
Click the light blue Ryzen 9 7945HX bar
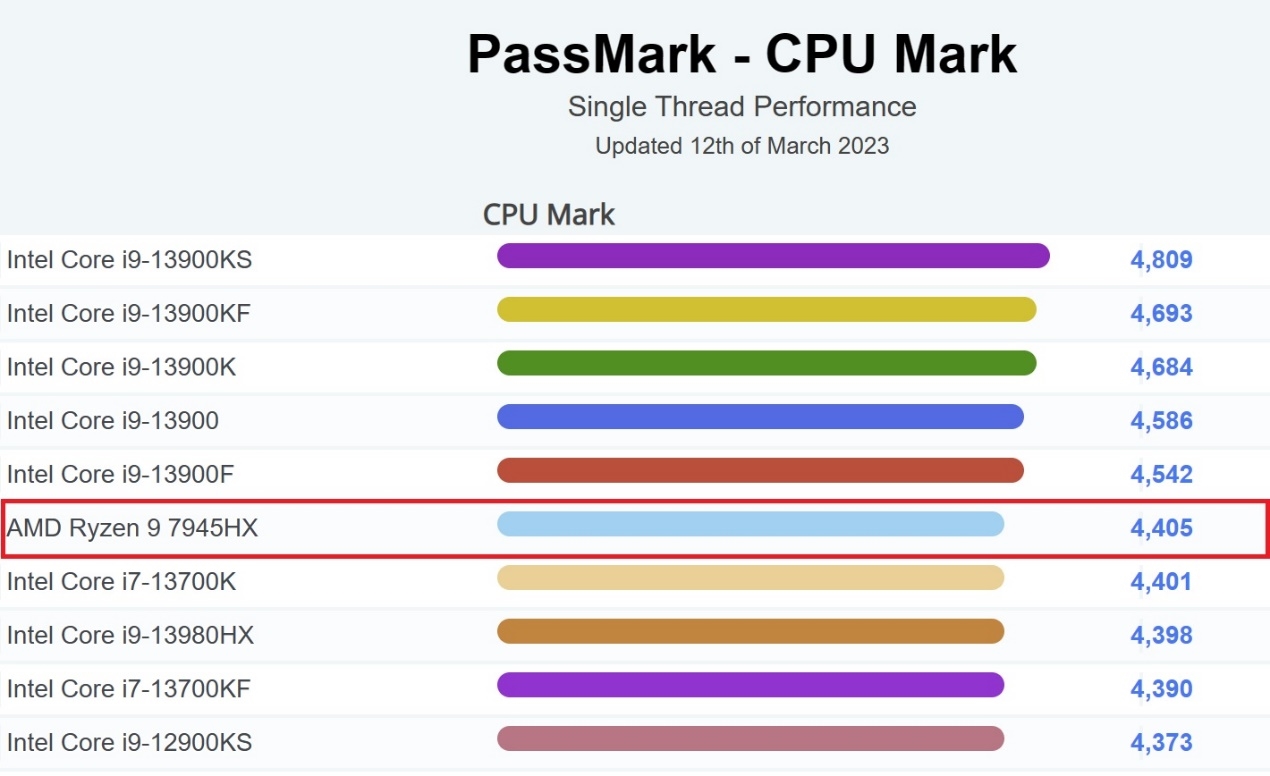750,524
